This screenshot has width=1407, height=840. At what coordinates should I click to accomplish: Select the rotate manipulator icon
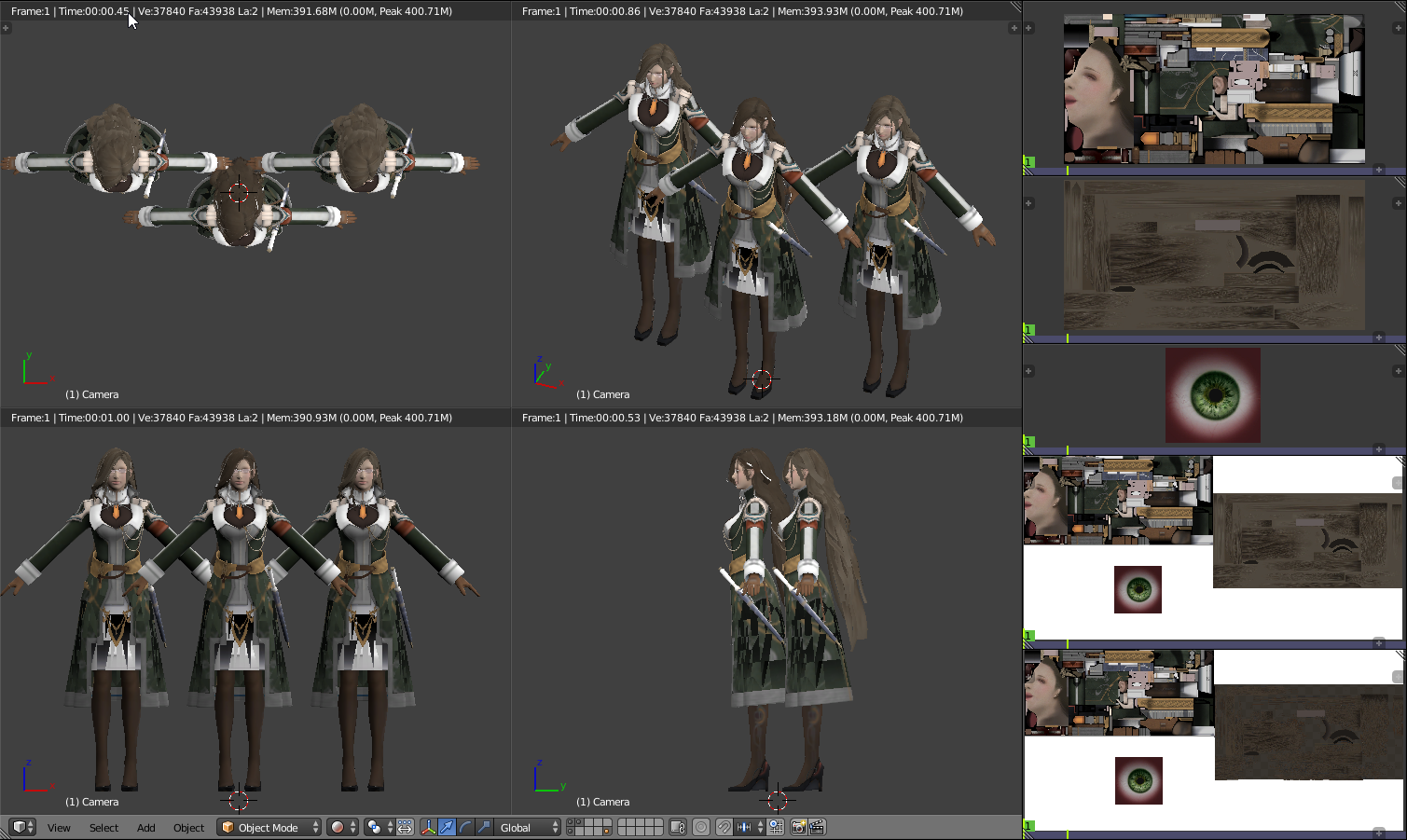coord(465,828)
